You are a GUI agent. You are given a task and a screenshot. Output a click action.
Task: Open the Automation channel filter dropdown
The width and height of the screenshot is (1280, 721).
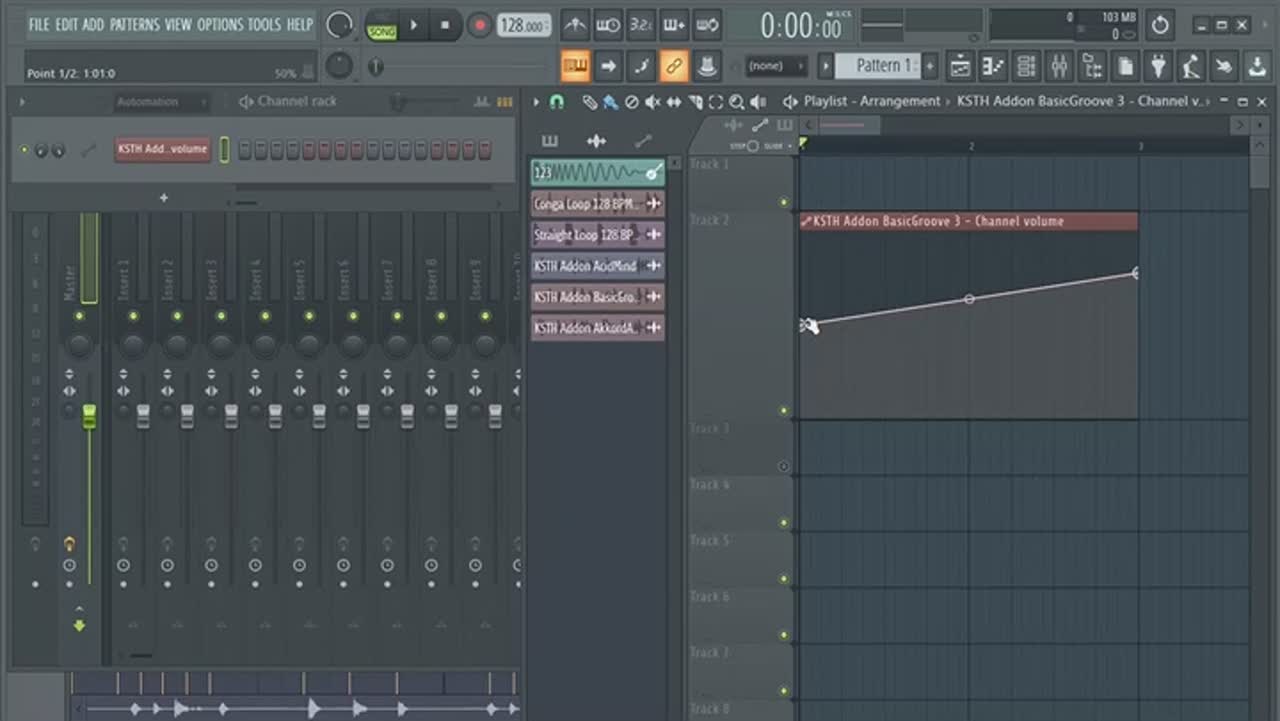[x=160, y=102]
